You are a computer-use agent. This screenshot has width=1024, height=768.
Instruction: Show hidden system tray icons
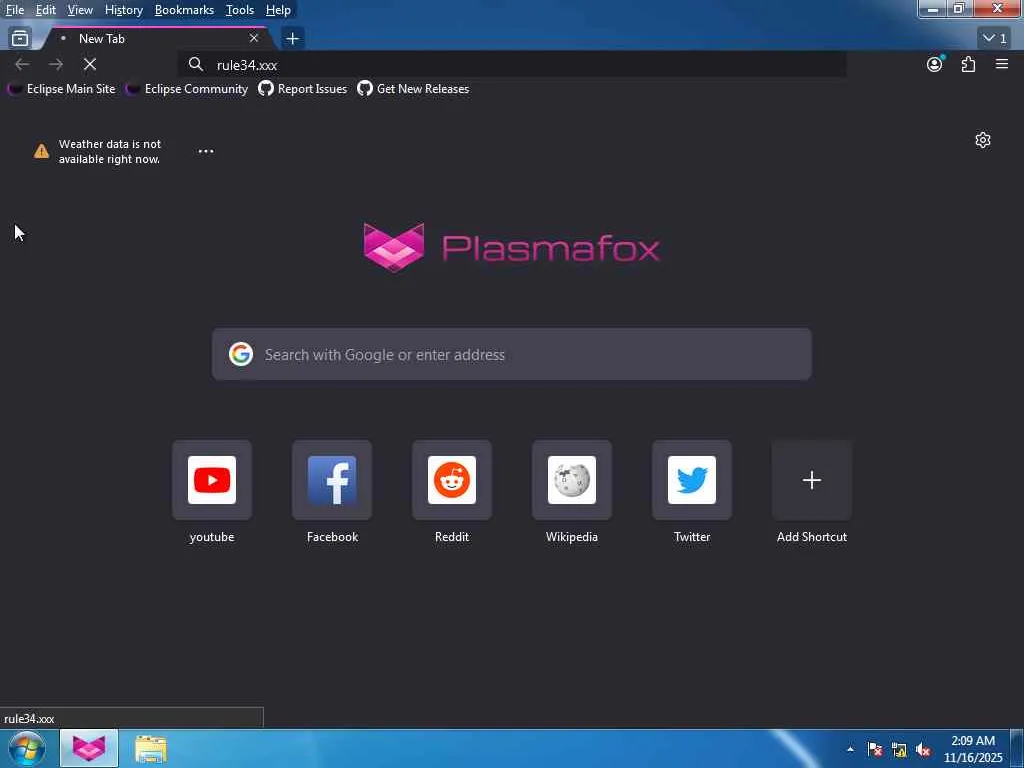click(850, 749)
